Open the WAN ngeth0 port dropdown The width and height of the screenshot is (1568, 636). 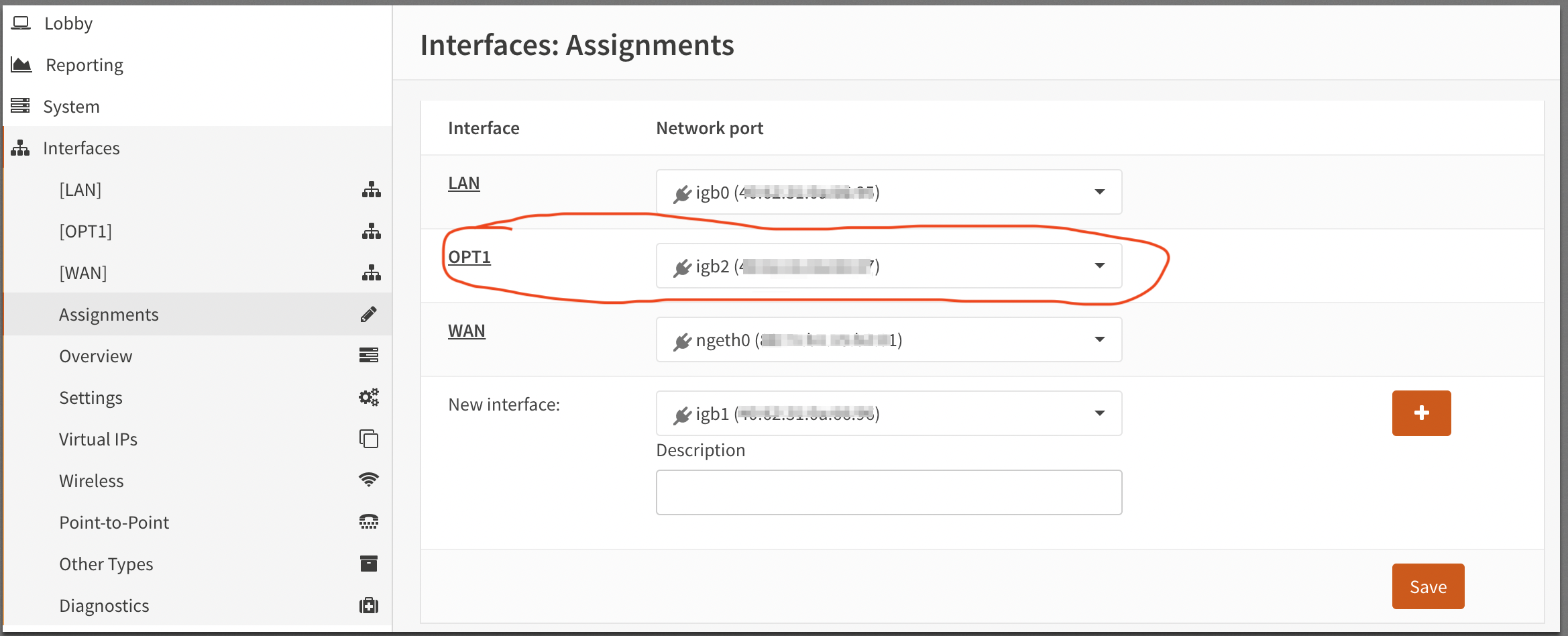pyautogui.click(x=889, y=339)
